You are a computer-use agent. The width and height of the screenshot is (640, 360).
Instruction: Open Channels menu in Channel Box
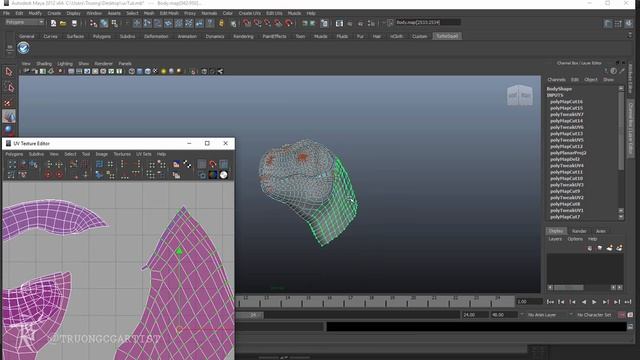click(x=556, y=80)
